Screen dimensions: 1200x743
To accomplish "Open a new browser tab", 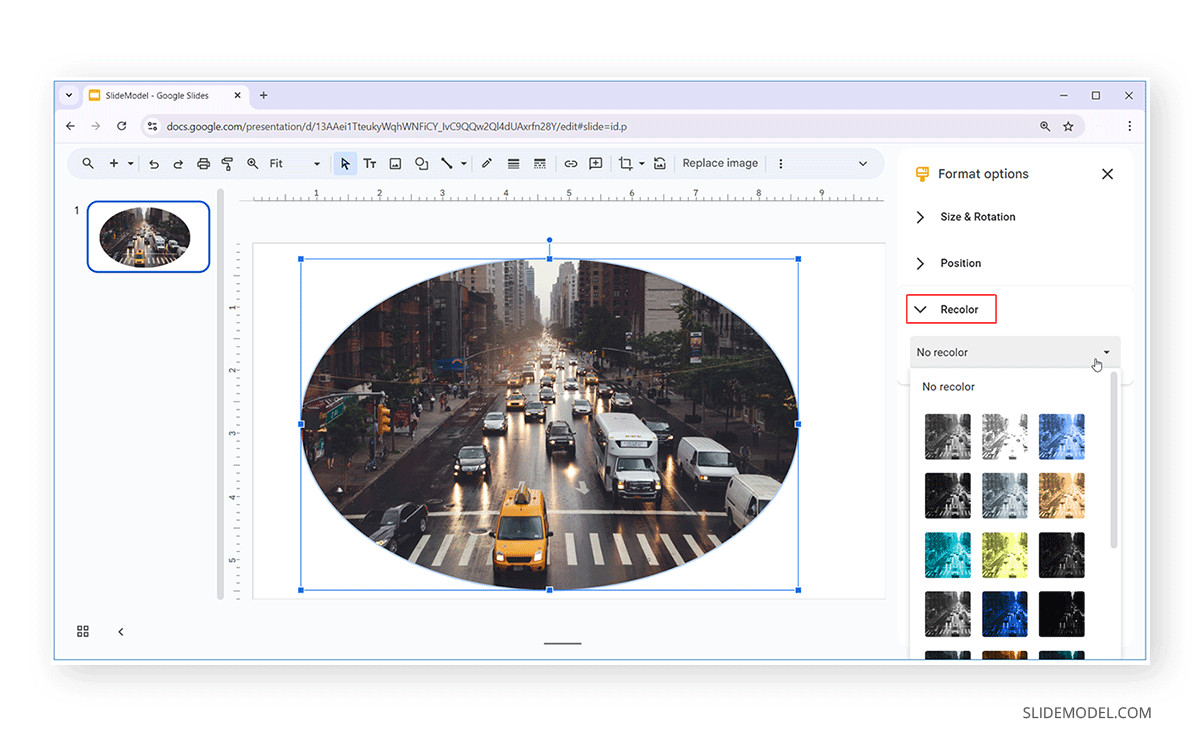I will (264, 96).
